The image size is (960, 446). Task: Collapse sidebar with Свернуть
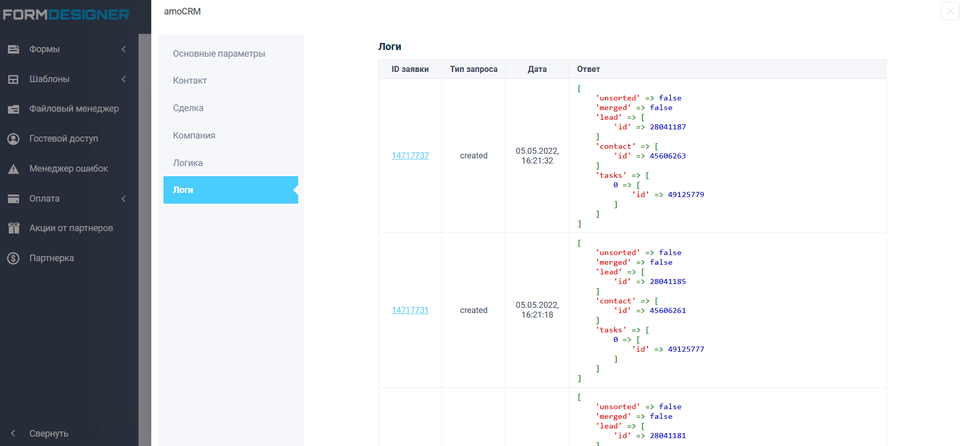coord(48,433)
